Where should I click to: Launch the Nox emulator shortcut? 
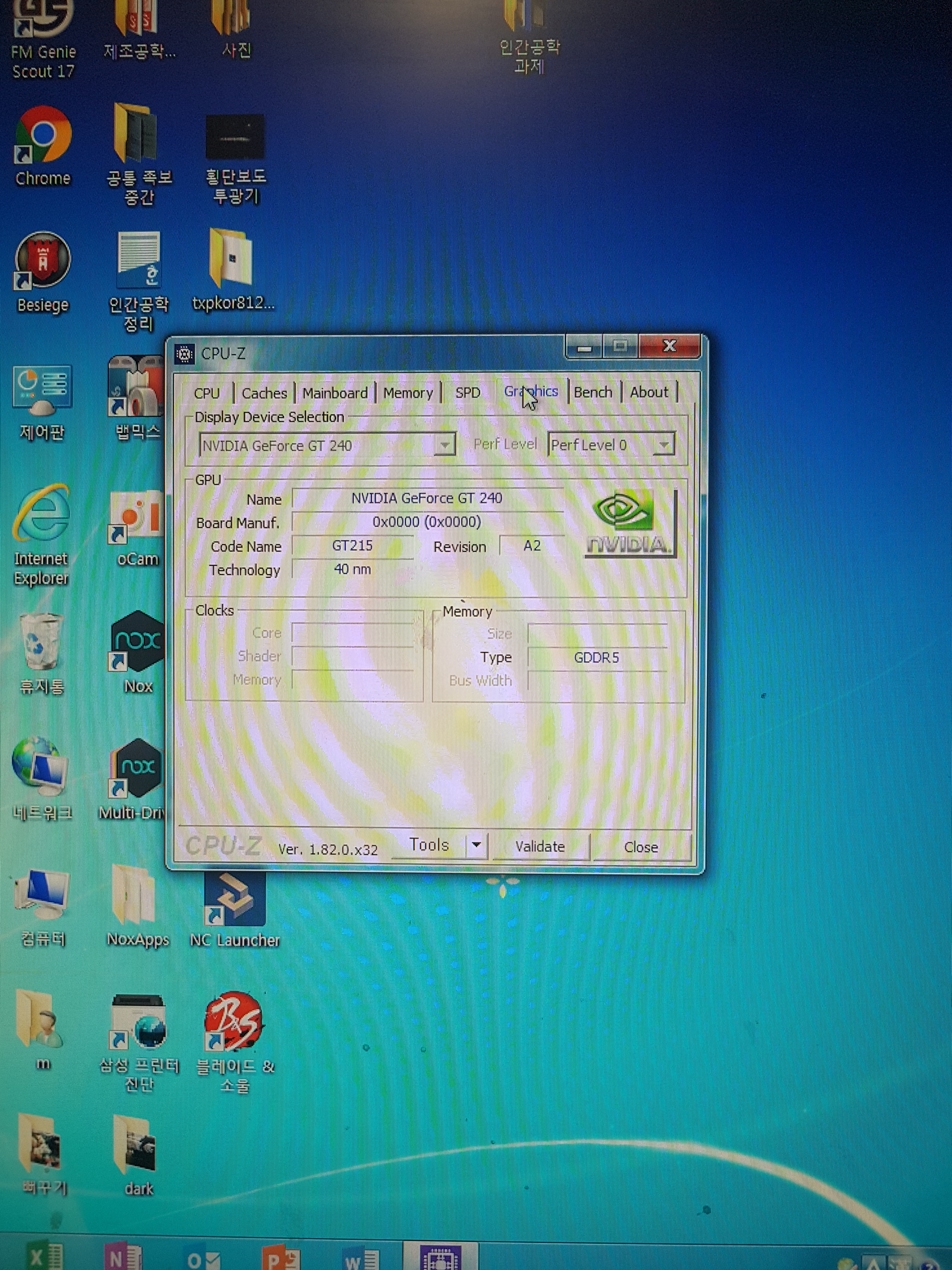pos(137,652)
